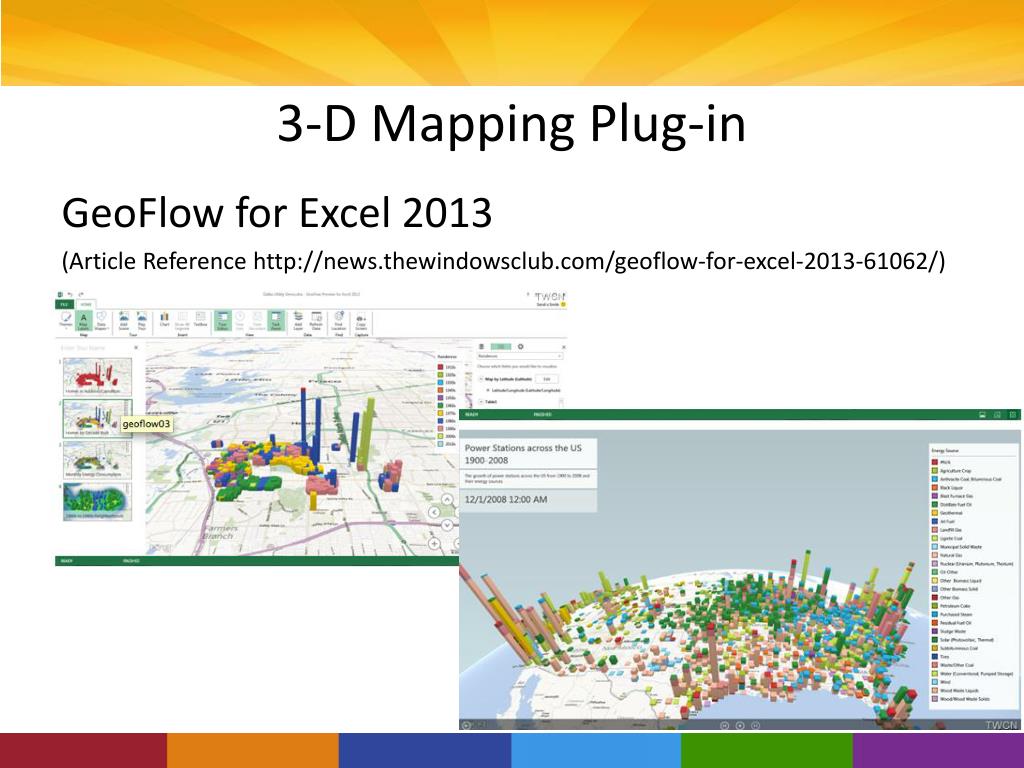Click the previous scene playback button
This screenshot has height=768, width=1024.
pos(724,726)
